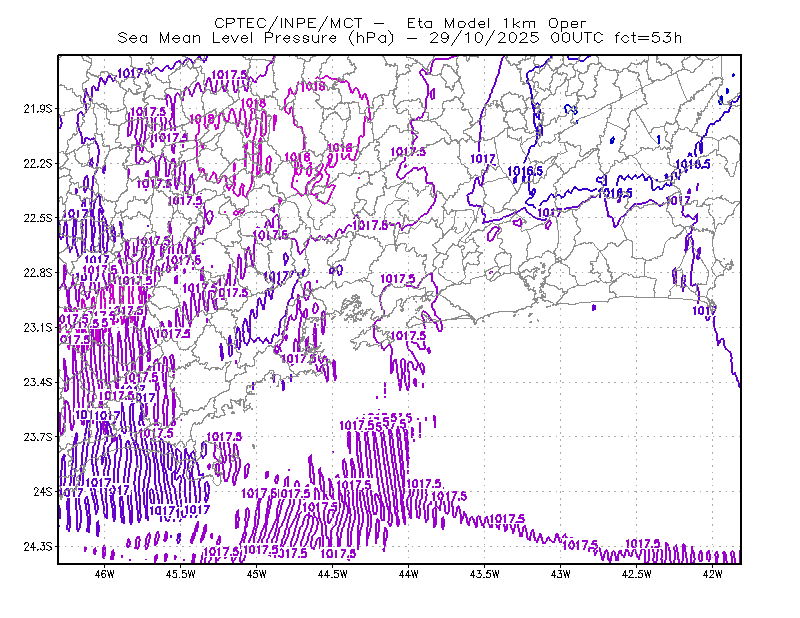The width and height of the screenshot is (800, 618).
Task: Click the 23.1S latitude axis label
Action: pyautogui.click(x=38, y=327)
